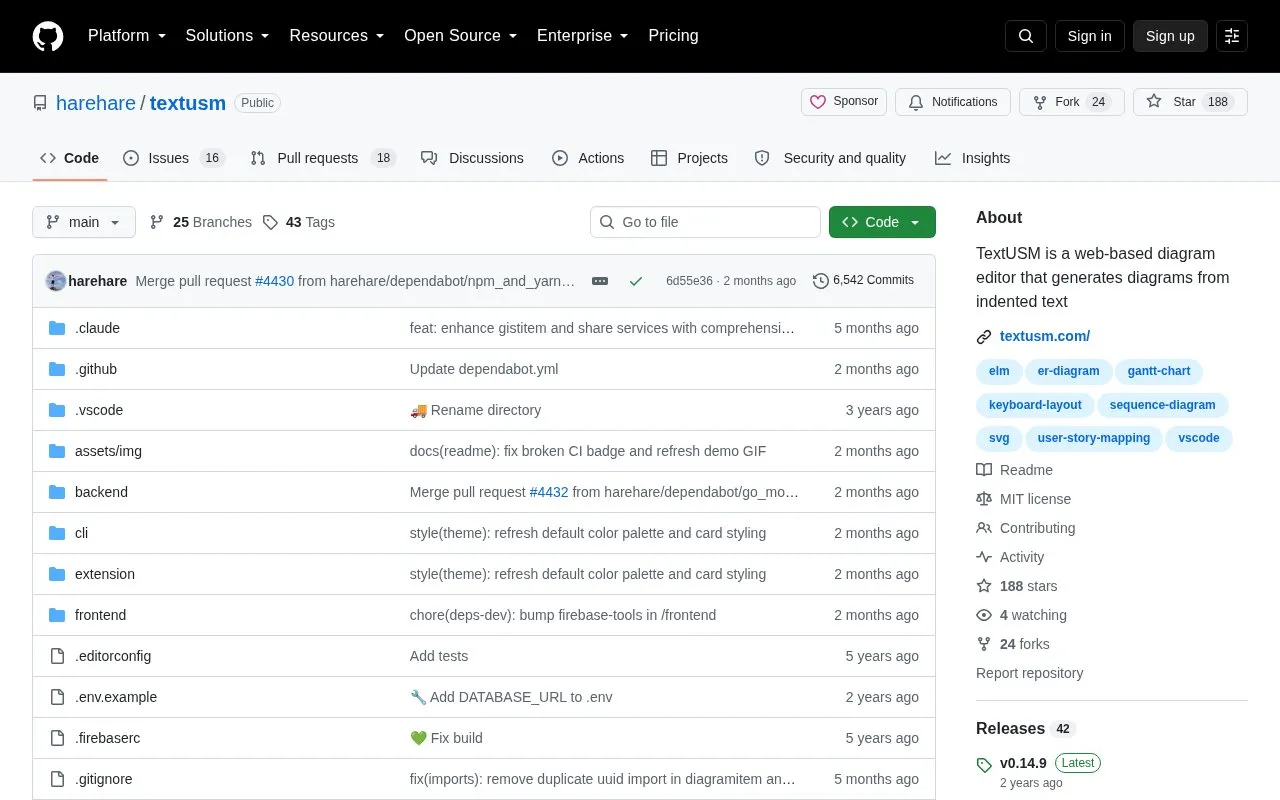The width and height of the screenshot is (1280, 800).
Task: Click the Notifications bell button
Action: [953, 102]
